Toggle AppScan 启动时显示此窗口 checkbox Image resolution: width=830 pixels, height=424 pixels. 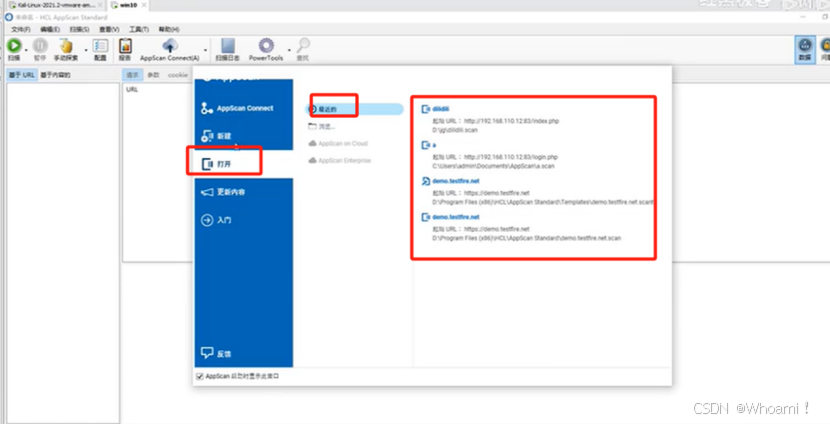200,376
